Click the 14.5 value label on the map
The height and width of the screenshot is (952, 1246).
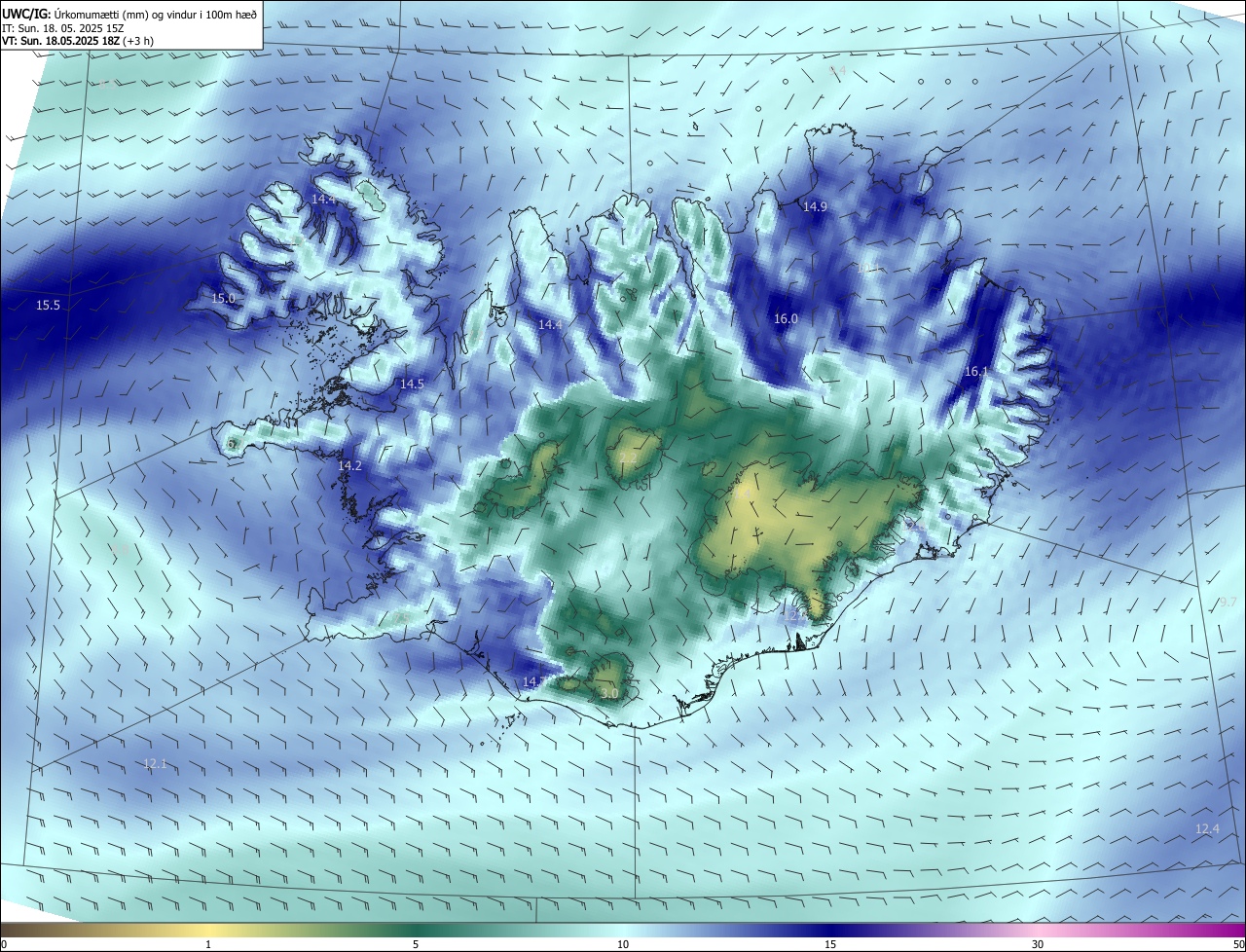[x=412, y=384]
